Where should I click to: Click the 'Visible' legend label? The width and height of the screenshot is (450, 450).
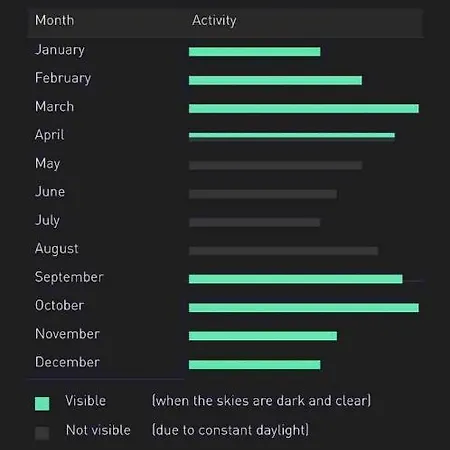(x=86, y=401)
